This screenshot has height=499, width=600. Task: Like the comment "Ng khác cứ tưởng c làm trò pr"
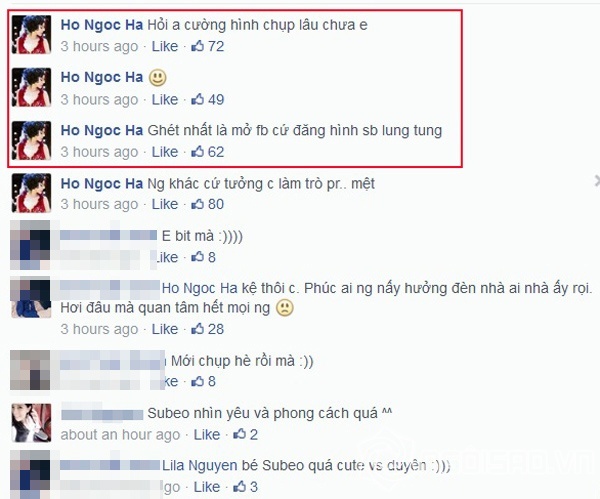click(165, 204)
